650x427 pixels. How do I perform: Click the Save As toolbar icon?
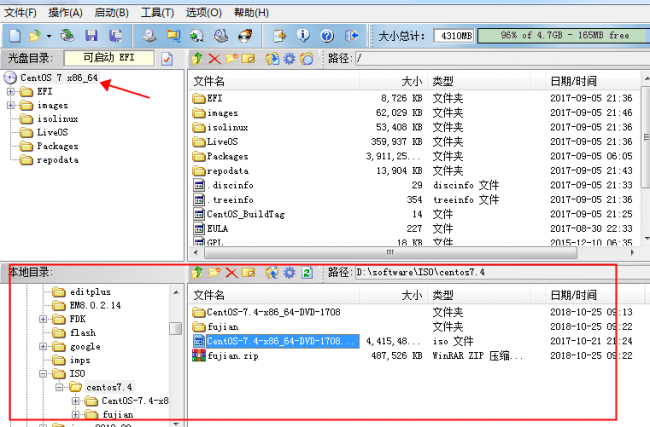point(115,36)
